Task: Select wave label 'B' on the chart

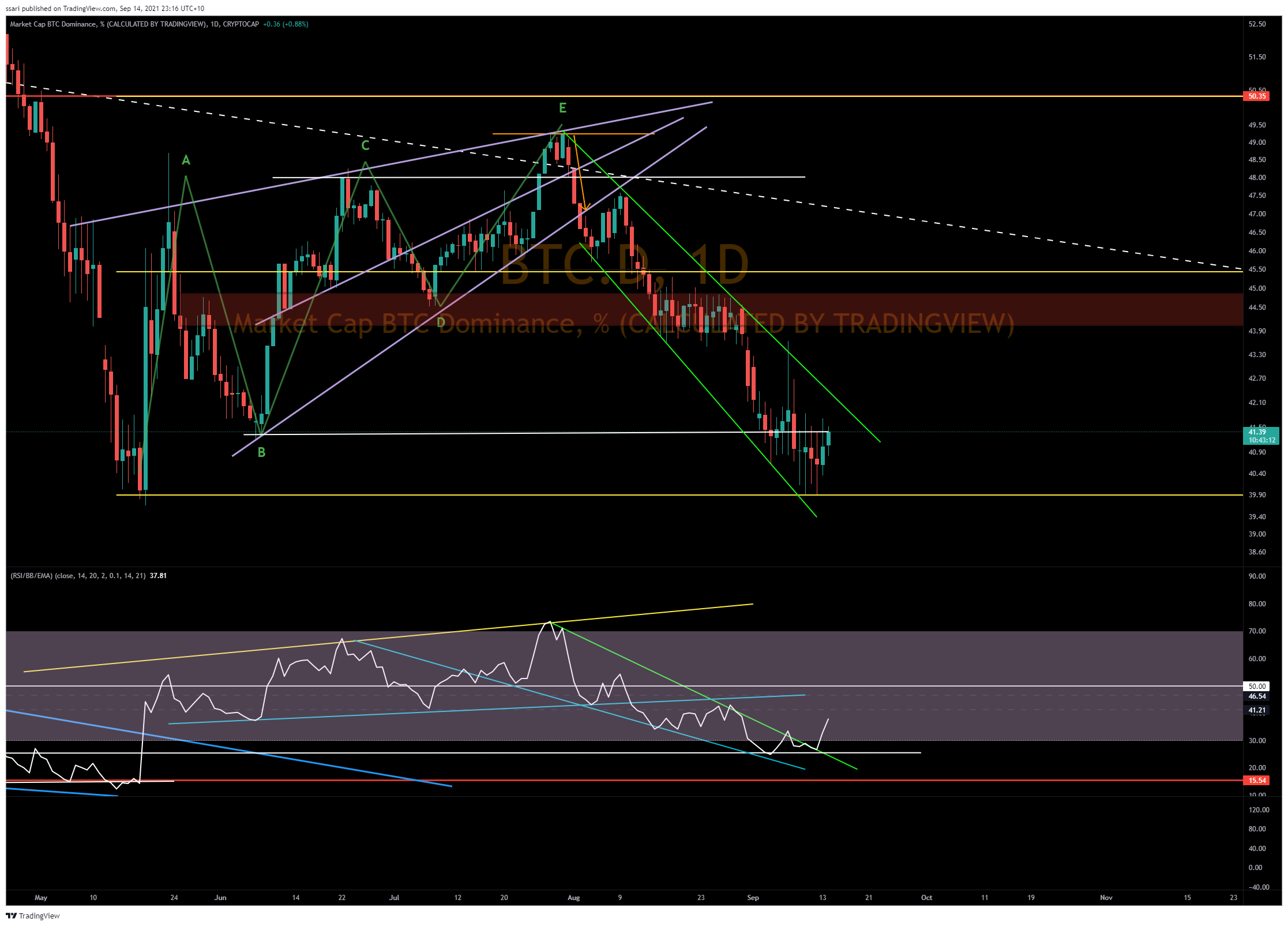Action: tap(261, 452)
